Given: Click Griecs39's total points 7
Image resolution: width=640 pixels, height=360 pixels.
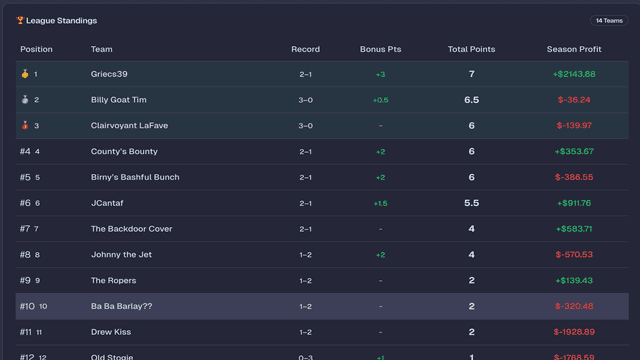Looking at the screenshot, I should tap(471, 74).
